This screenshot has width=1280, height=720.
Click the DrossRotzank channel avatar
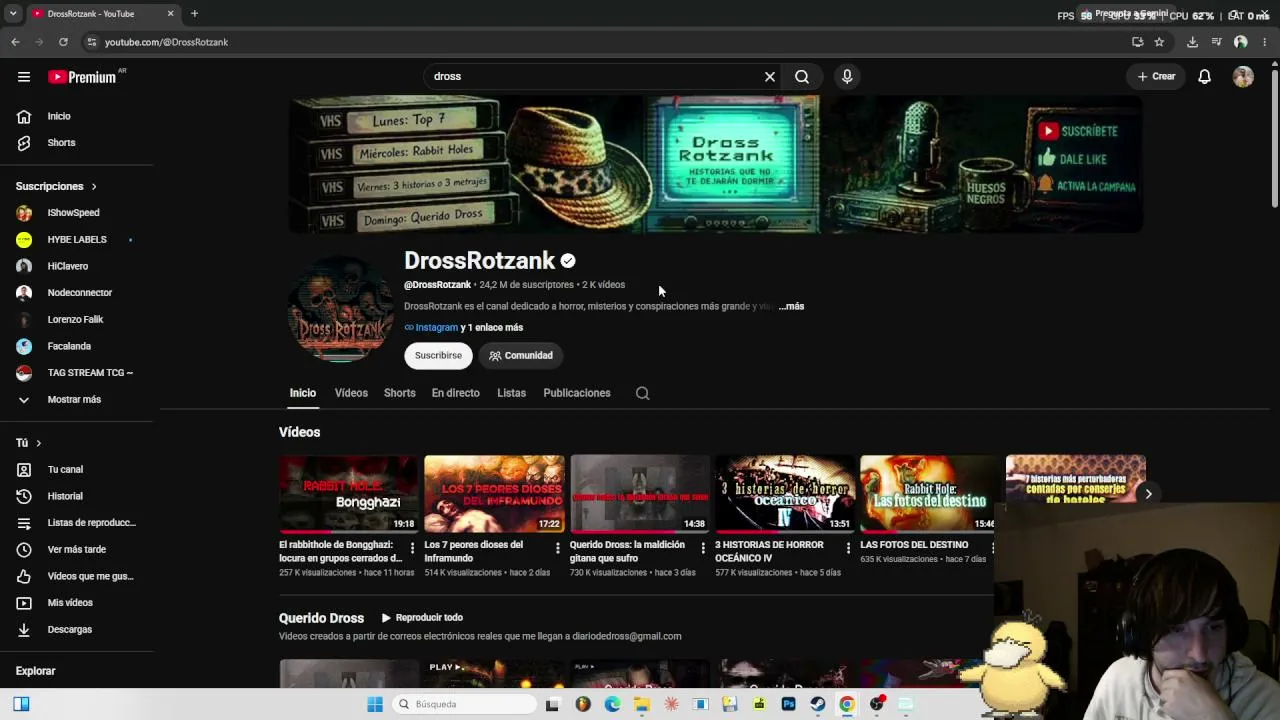click(341, 309)
